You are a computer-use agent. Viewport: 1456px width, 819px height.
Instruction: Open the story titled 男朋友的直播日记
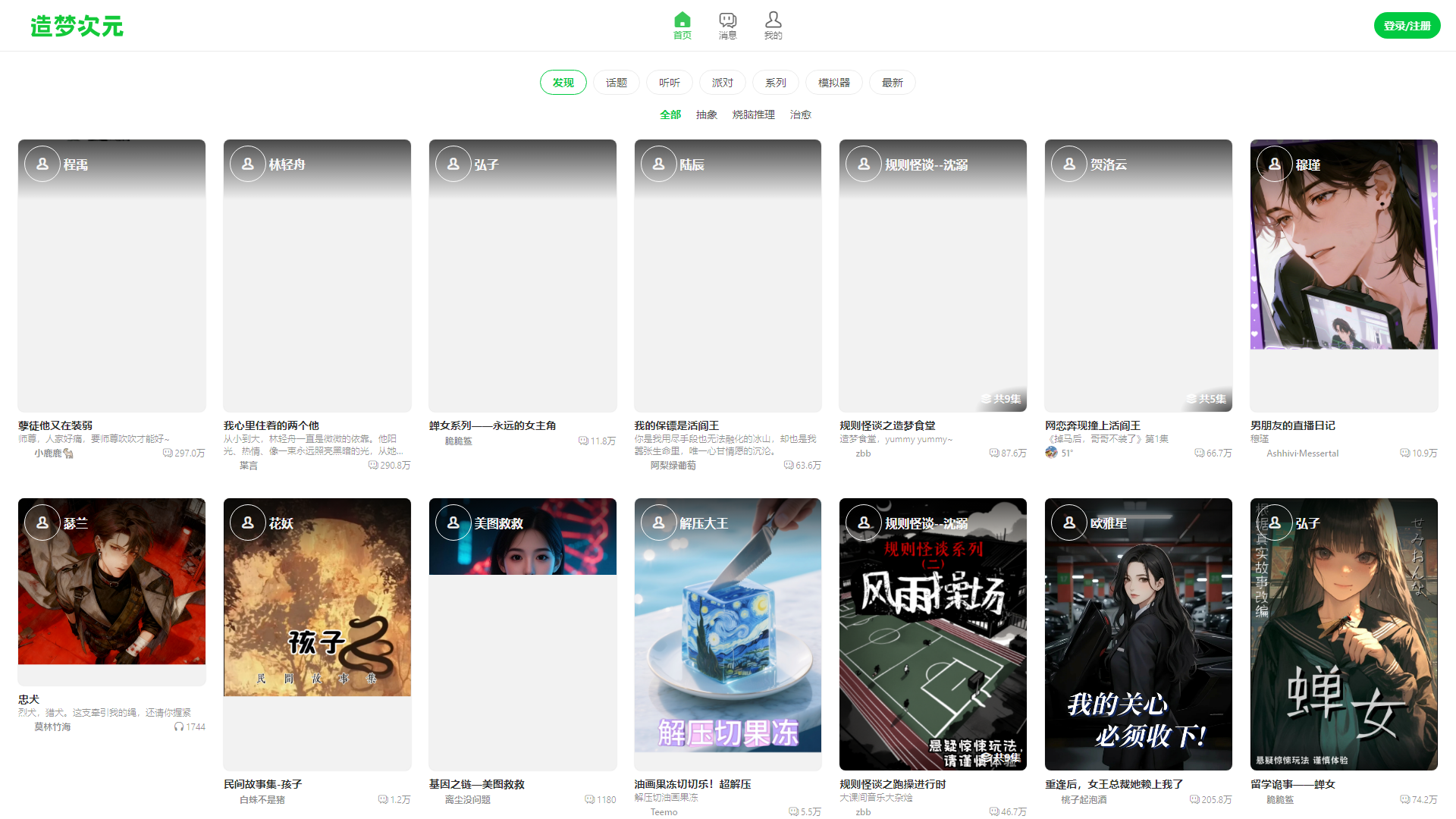click(1292, 425)
